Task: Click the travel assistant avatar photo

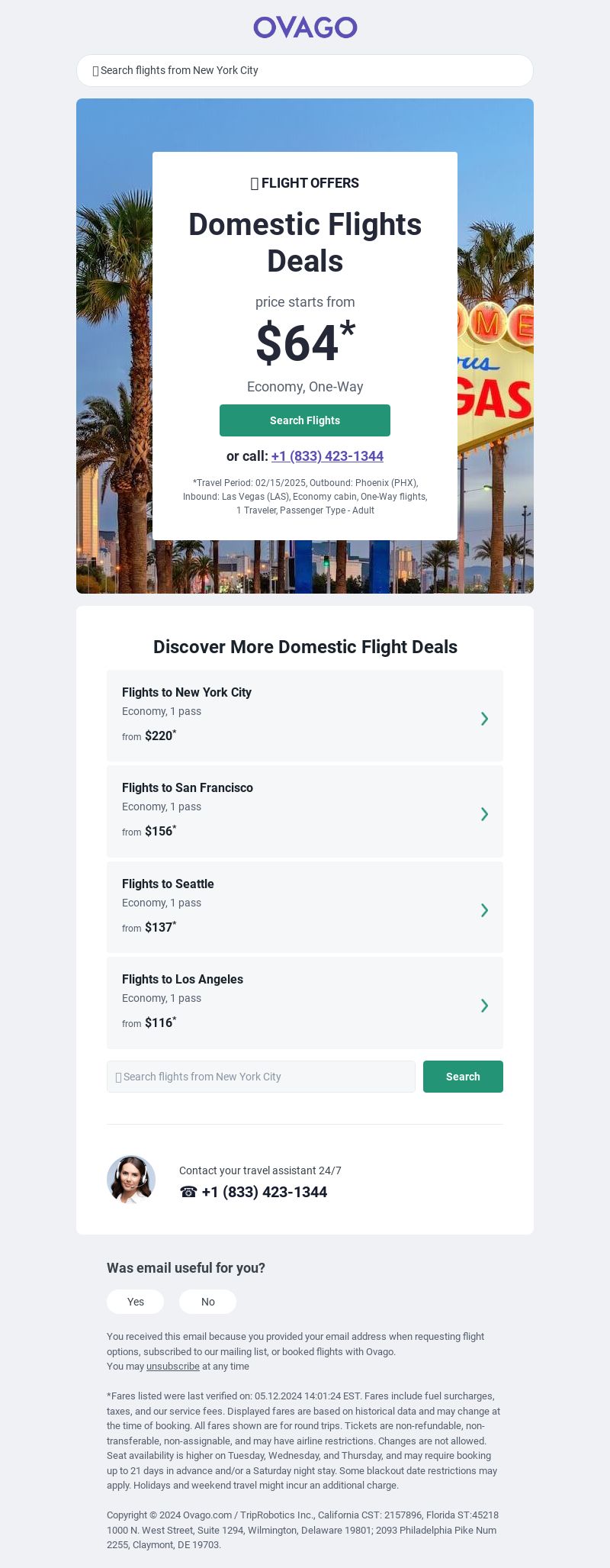Action: point(131,1180)
